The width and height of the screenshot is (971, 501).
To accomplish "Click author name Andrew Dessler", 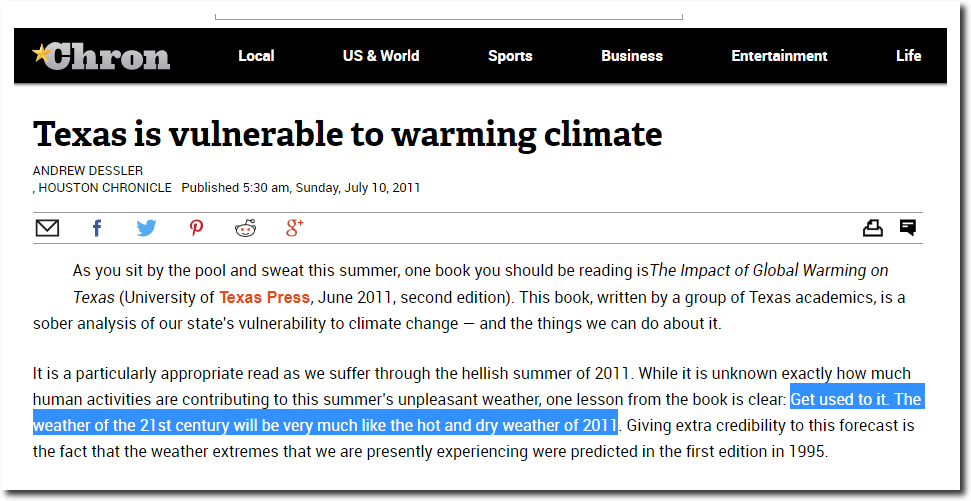I will point(88,170).
